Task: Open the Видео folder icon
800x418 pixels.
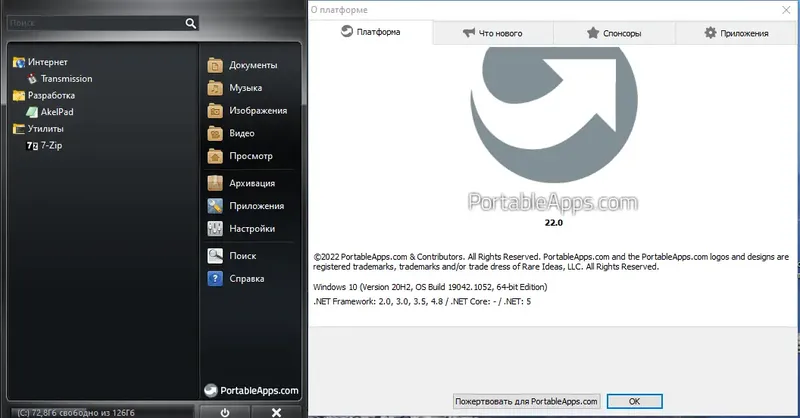Action: [215, 133]
